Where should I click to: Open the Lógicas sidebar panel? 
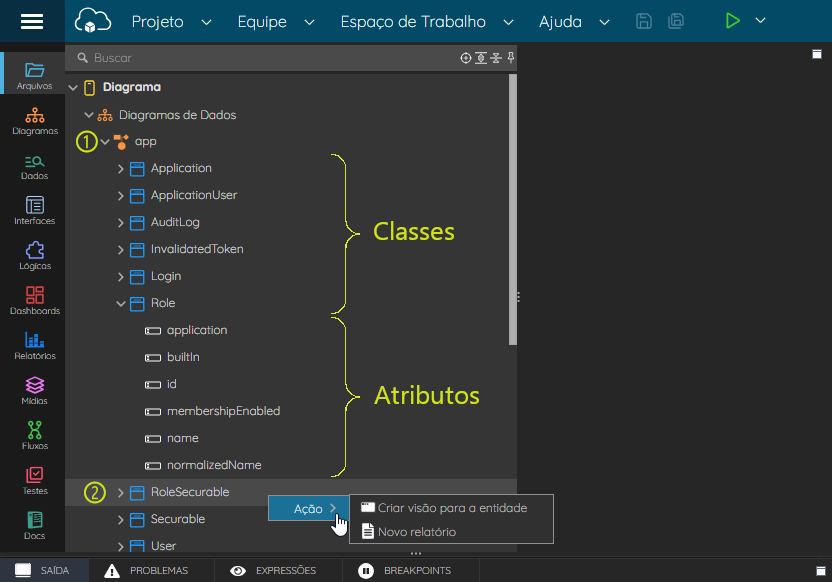34,256
